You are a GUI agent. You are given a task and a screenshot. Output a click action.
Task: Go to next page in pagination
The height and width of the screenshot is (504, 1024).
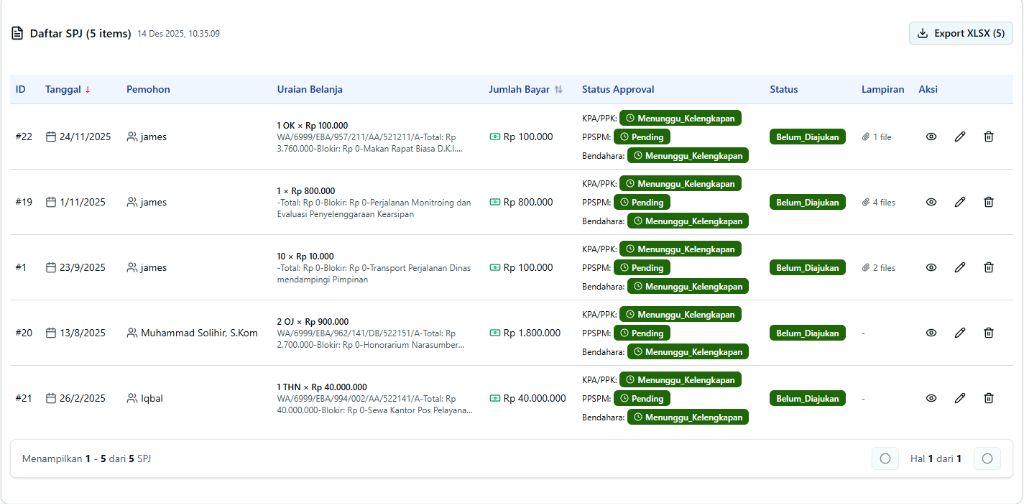click(987, 458)
